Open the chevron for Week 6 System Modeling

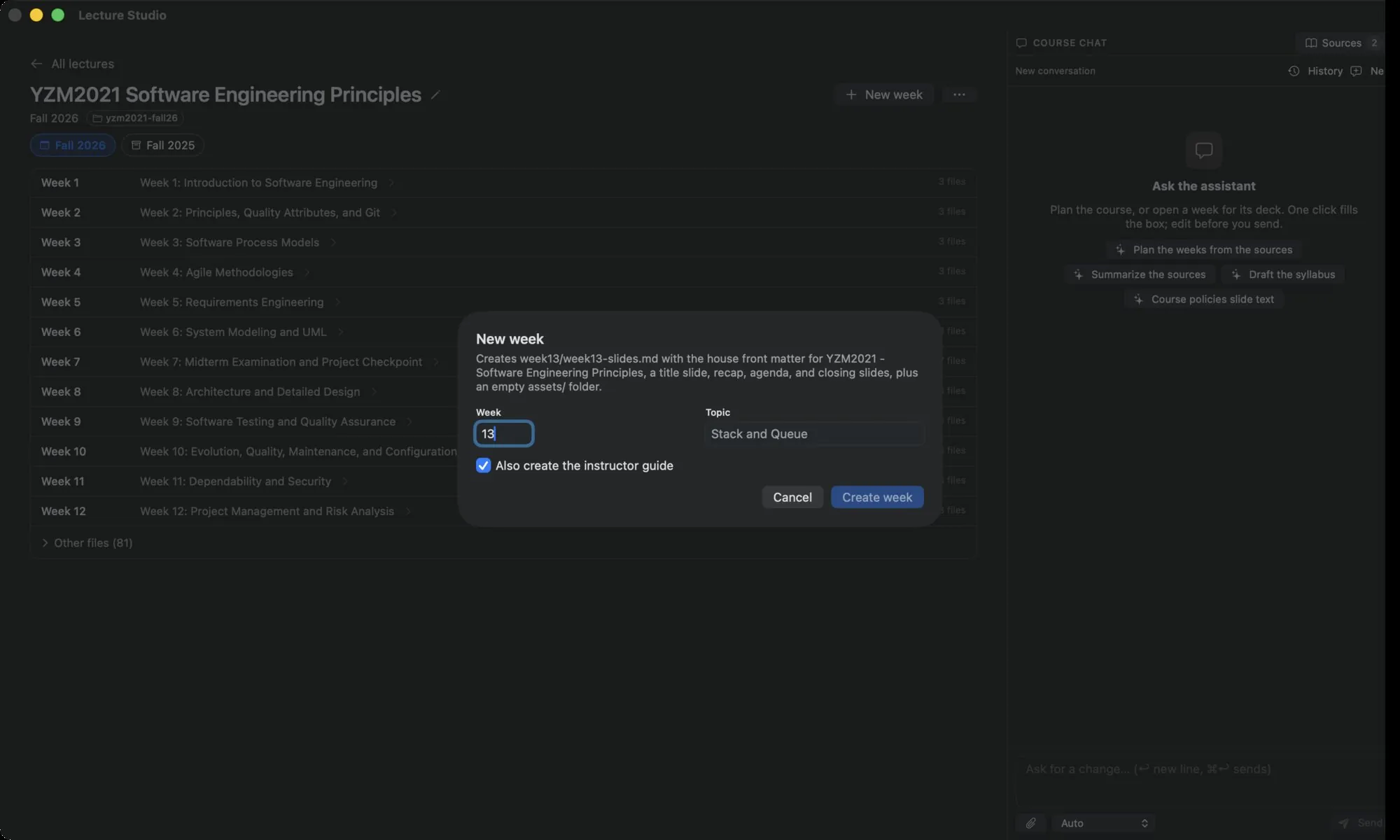340,332
